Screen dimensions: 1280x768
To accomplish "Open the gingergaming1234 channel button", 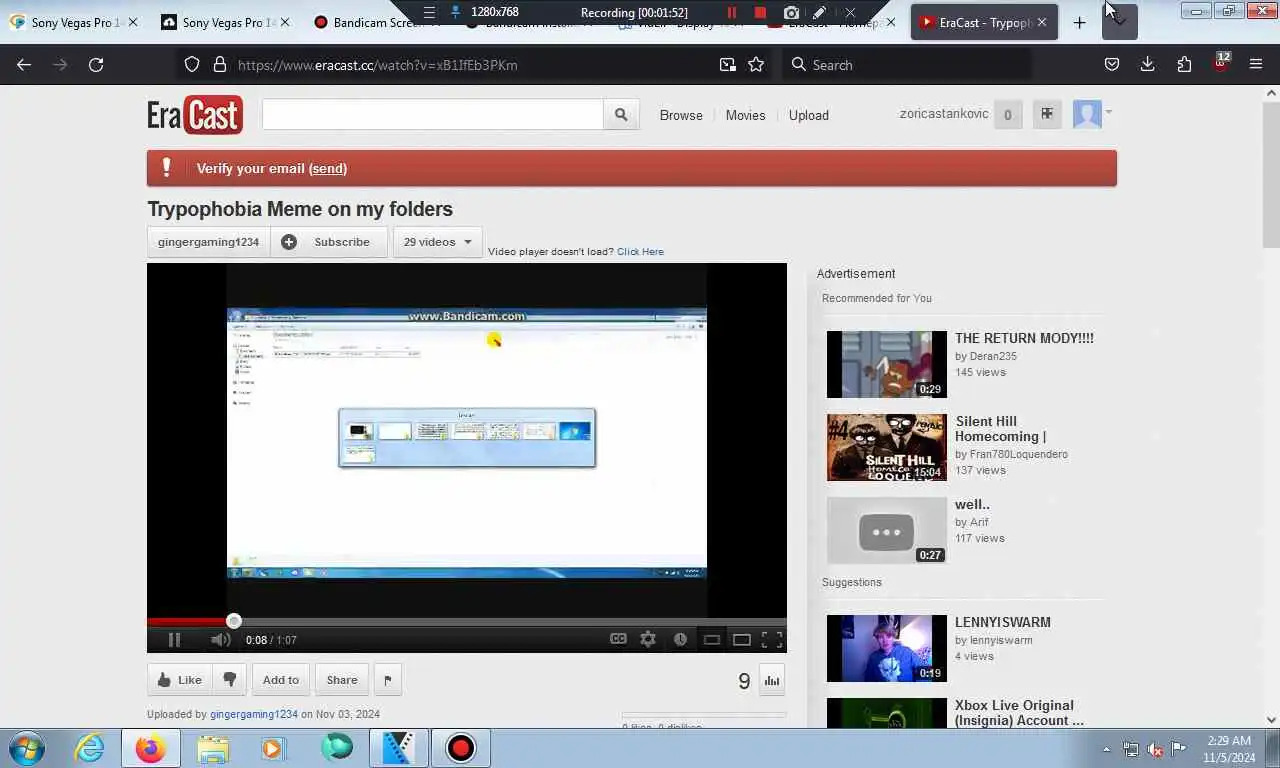I will (x=208, y=242).
